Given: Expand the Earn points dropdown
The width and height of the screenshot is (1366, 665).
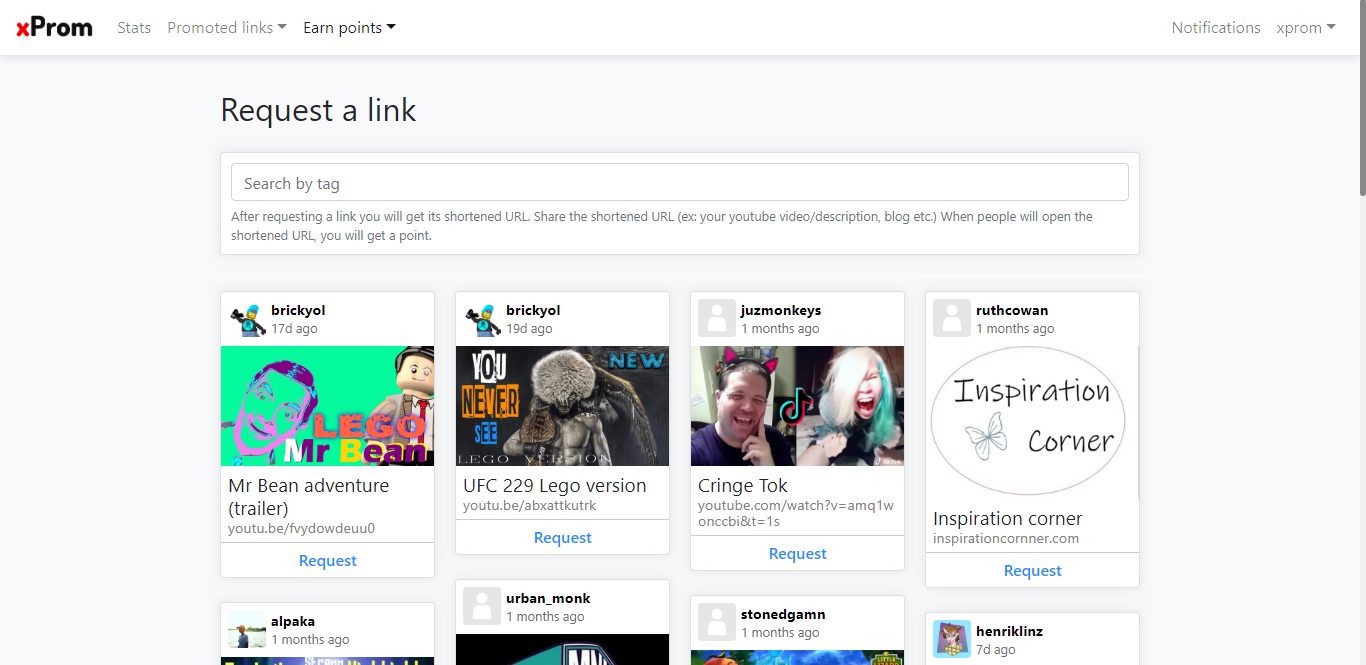Looking at the screenshot, I should (349, 28).
